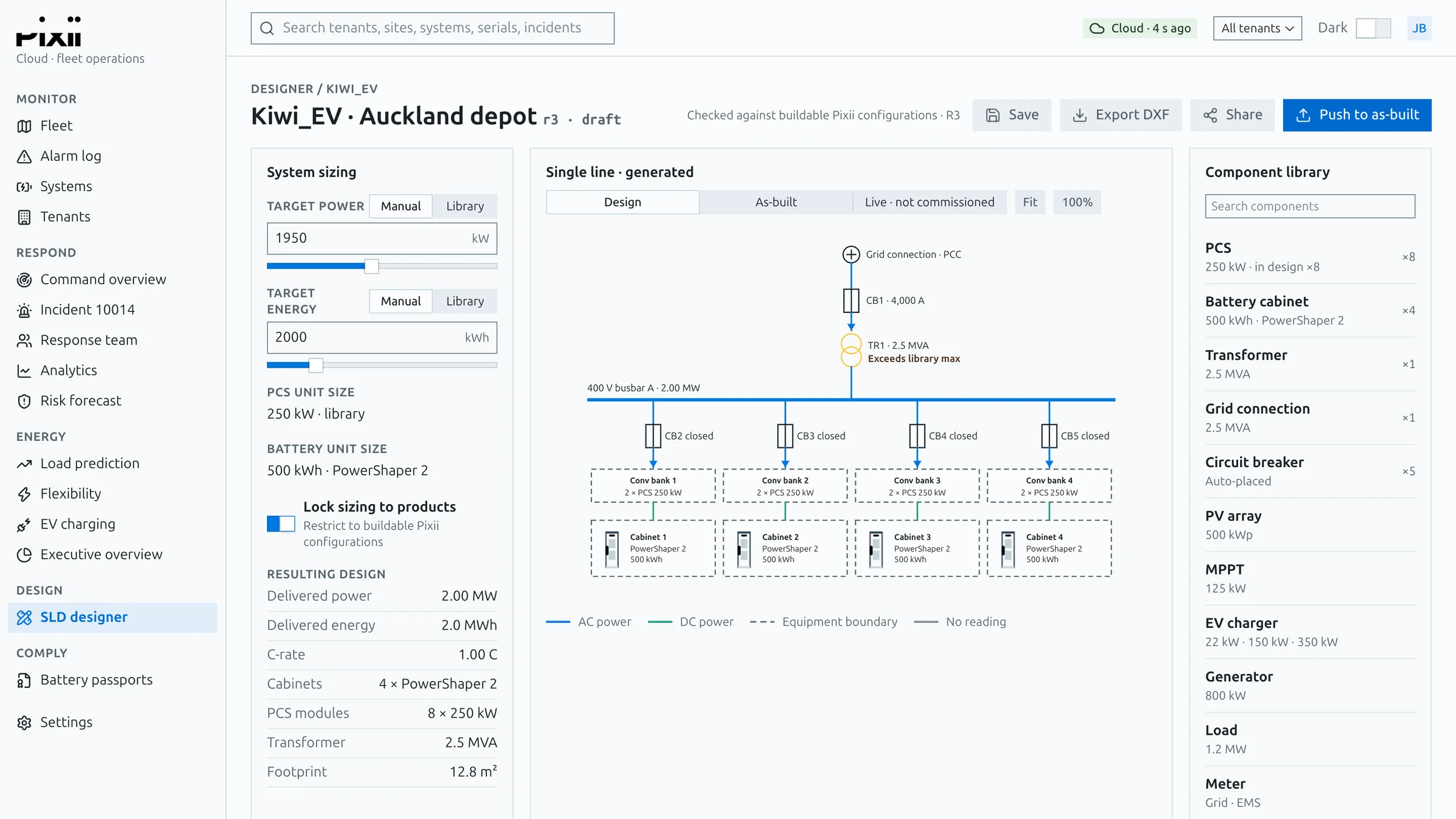The image size is (1456, 819).
Task: Open Response team people icon
Action: click(x=24, y=340)
